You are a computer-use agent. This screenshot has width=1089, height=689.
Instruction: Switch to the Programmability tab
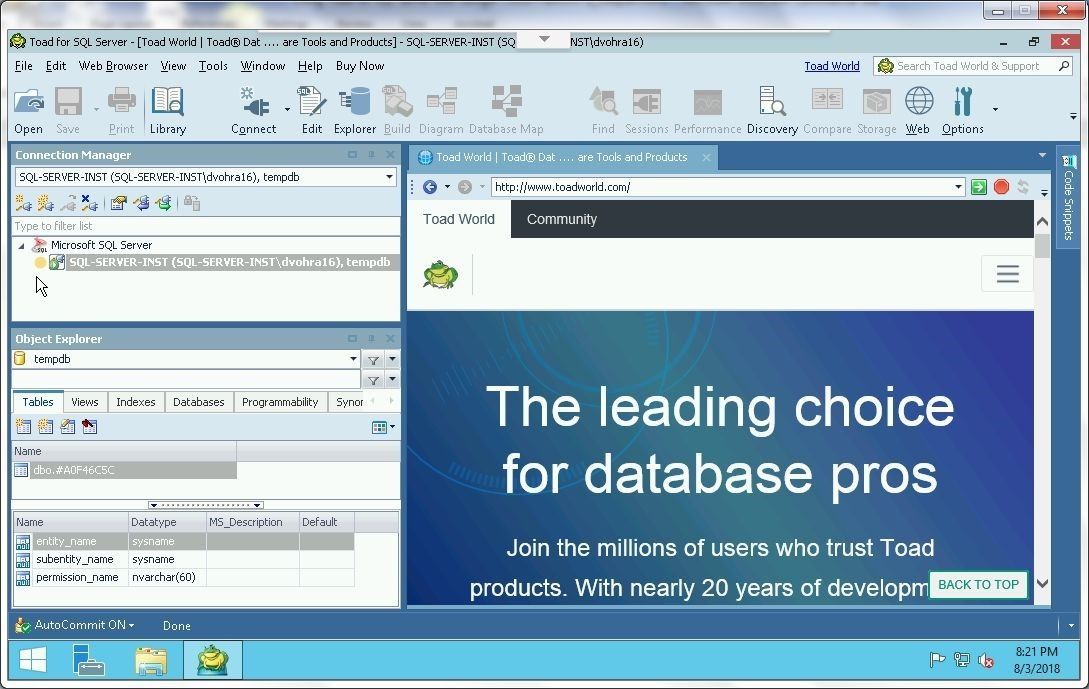click(280, 402)
